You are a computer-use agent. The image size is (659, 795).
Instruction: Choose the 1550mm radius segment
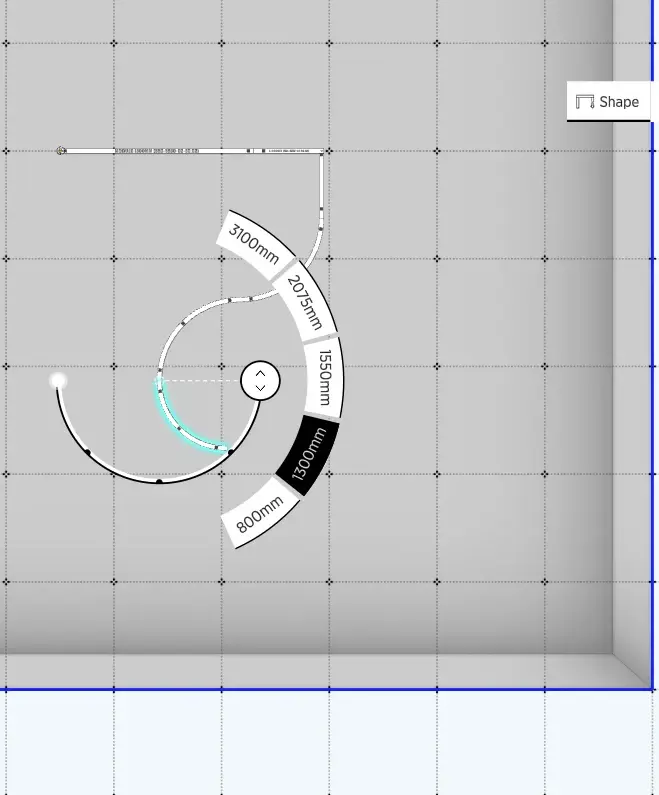[323, 378]
